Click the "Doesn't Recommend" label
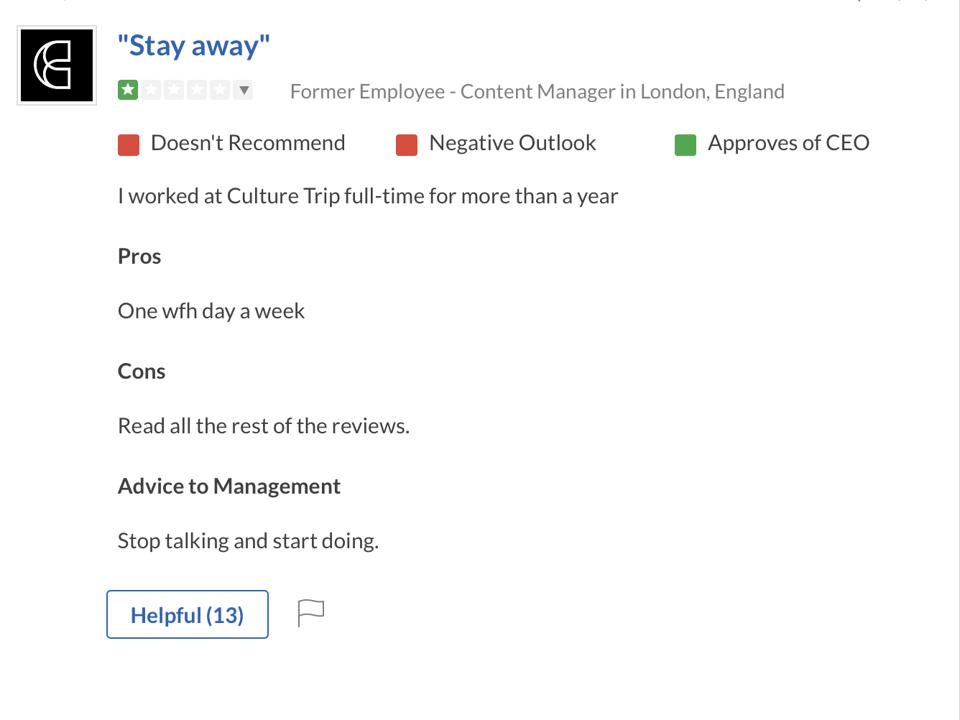 click(x=247, y=143)
